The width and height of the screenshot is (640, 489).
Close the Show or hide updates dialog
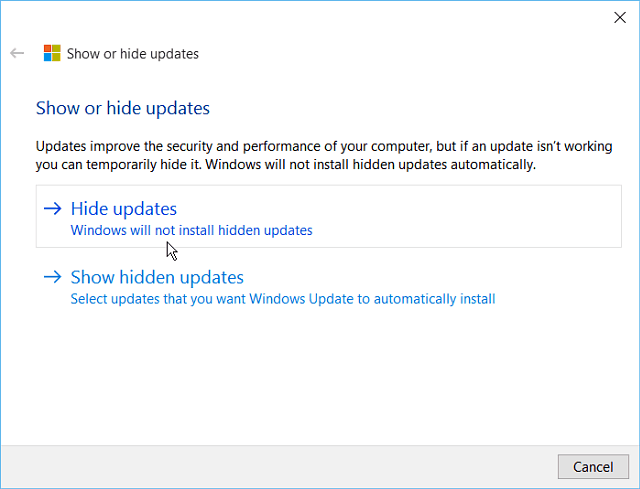[620, 18]
